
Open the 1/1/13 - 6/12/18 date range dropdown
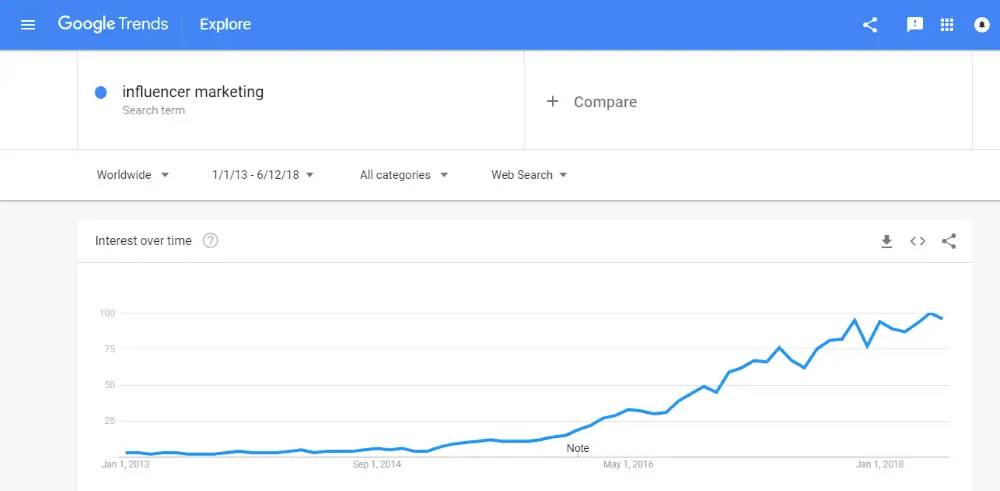click(x=263, y=175)
